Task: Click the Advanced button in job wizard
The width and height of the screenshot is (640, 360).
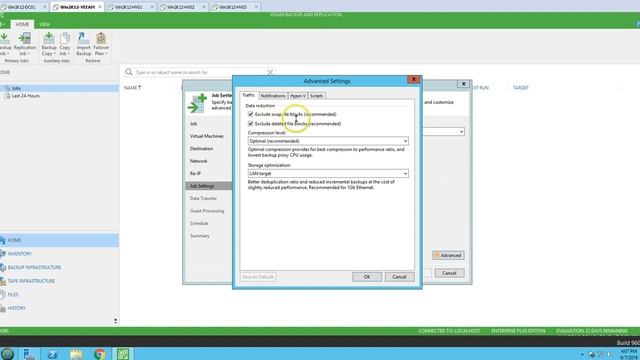Action: tap(448, 256)
